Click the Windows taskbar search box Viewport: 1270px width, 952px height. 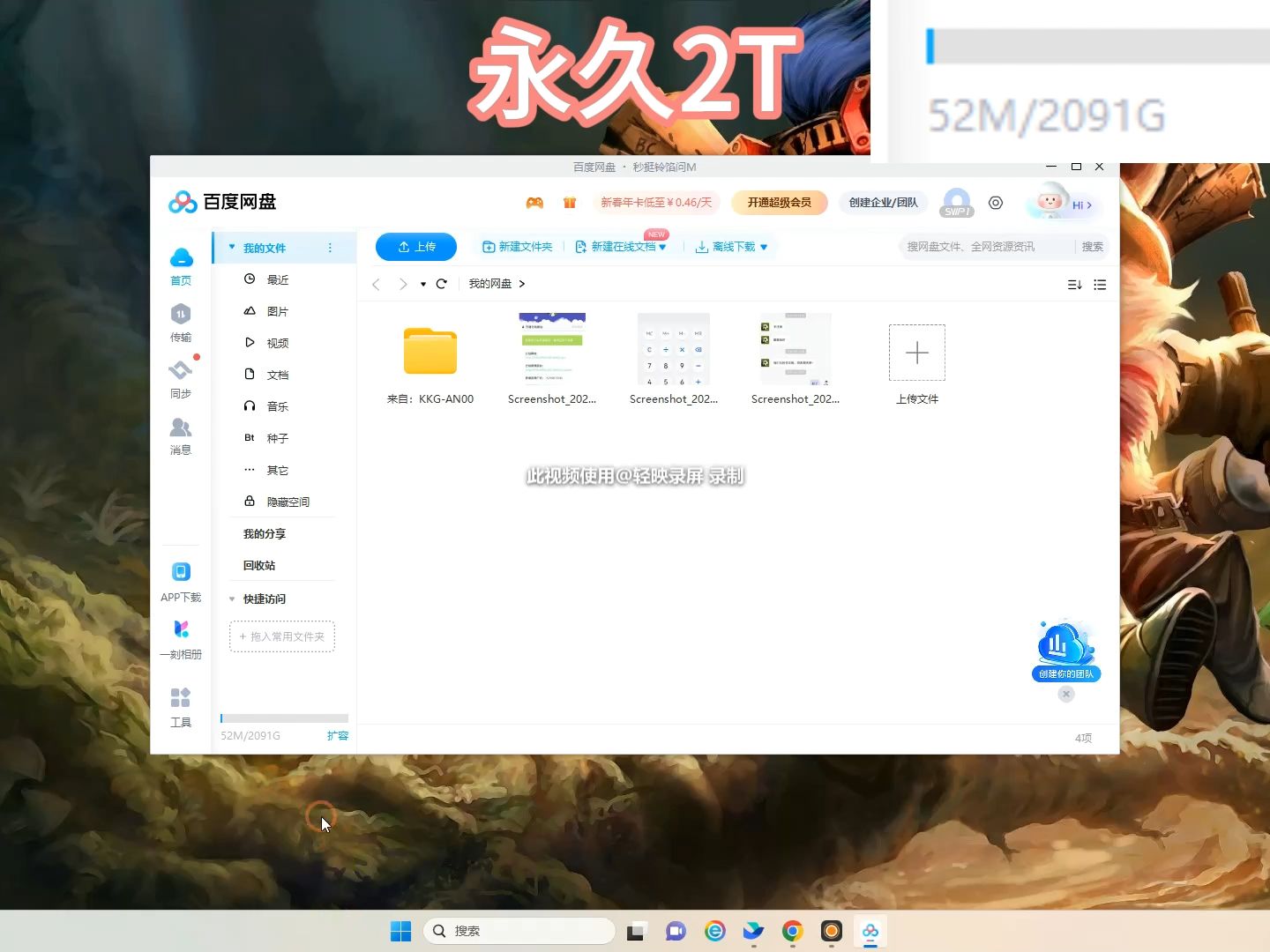point(519,931)
